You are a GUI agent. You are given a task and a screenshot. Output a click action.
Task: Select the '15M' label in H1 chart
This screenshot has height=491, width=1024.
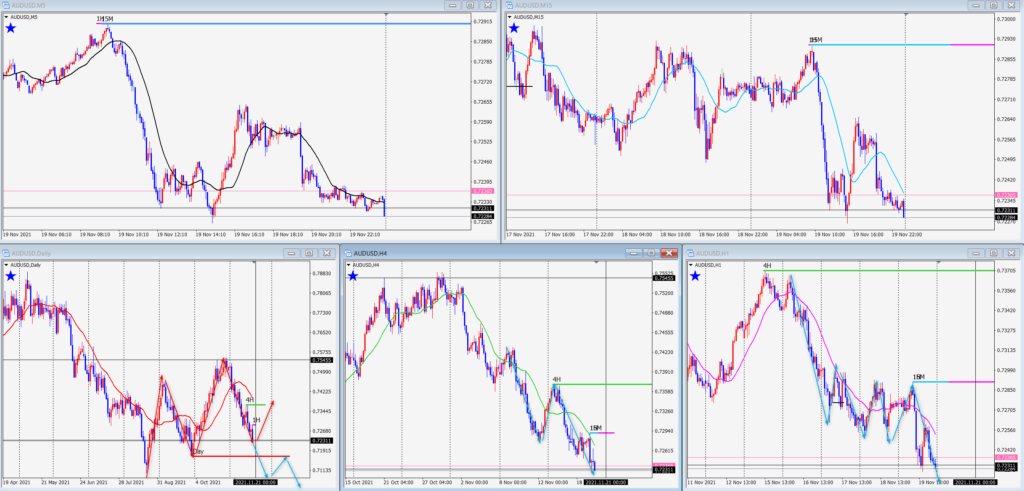pyautogui.click(x=918, y=377)
